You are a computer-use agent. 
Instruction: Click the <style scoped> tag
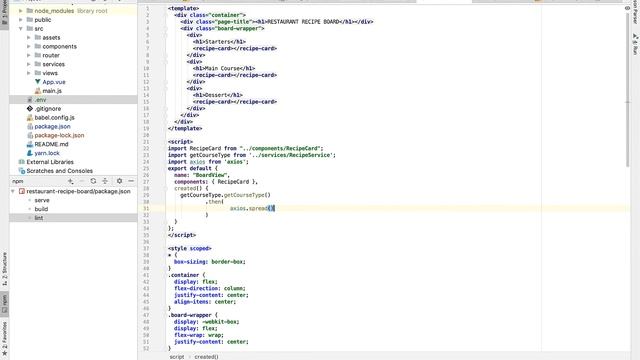point(190,248)
